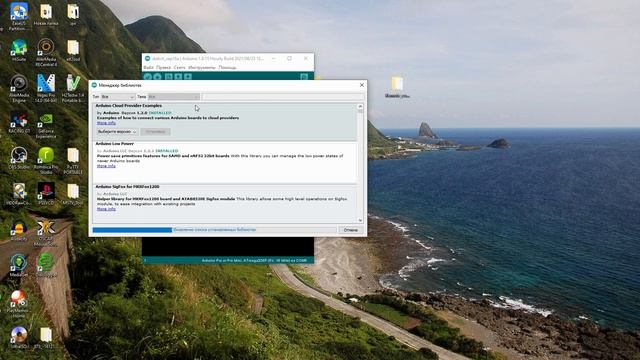The image size is (640, 360).
Task: Follow More info link for Arduino Cloud Provider Examples
Action: coord(106,123)
